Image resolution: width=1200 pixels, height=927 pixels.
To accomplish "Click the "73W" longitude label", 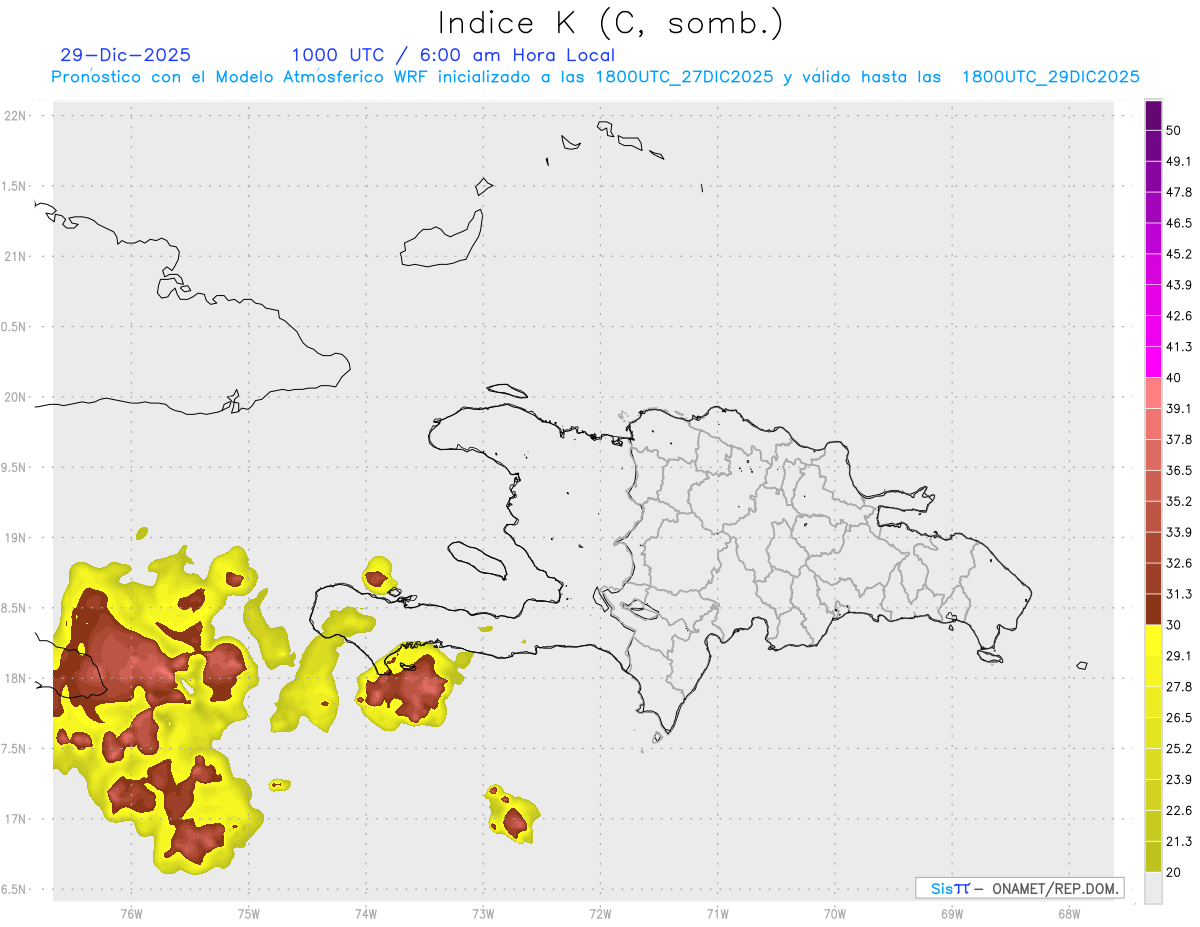I will [483, 914].
